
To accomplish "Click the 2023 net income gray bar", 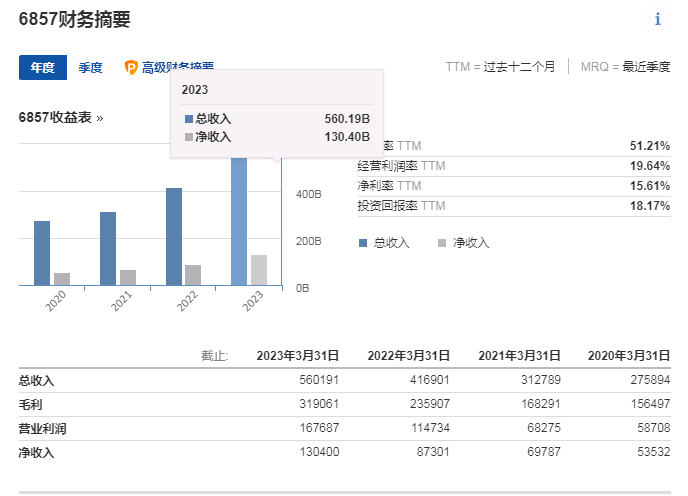I will click(259, 270).
